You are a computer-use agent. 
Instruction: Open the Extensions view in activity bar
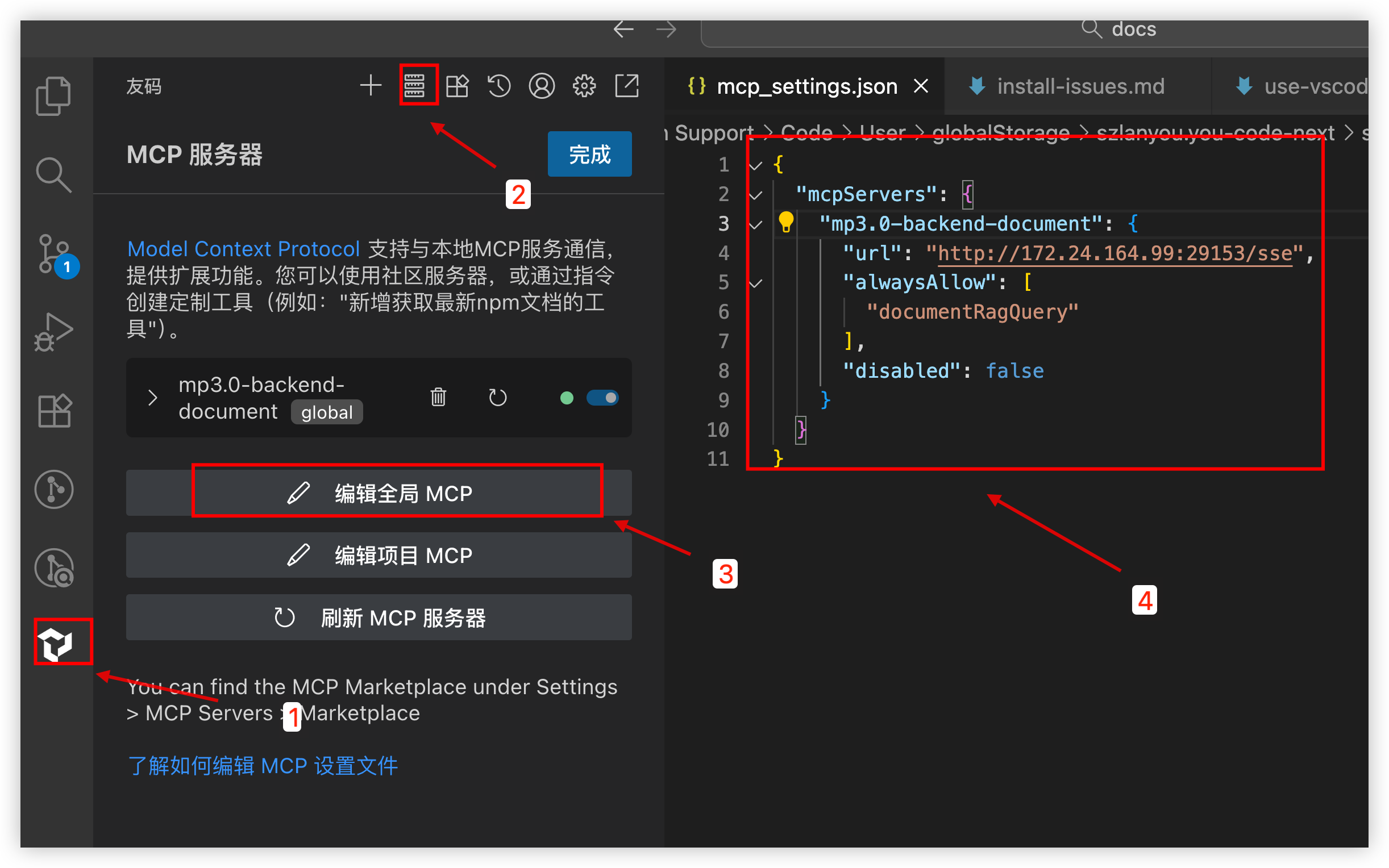coord(55,411)
